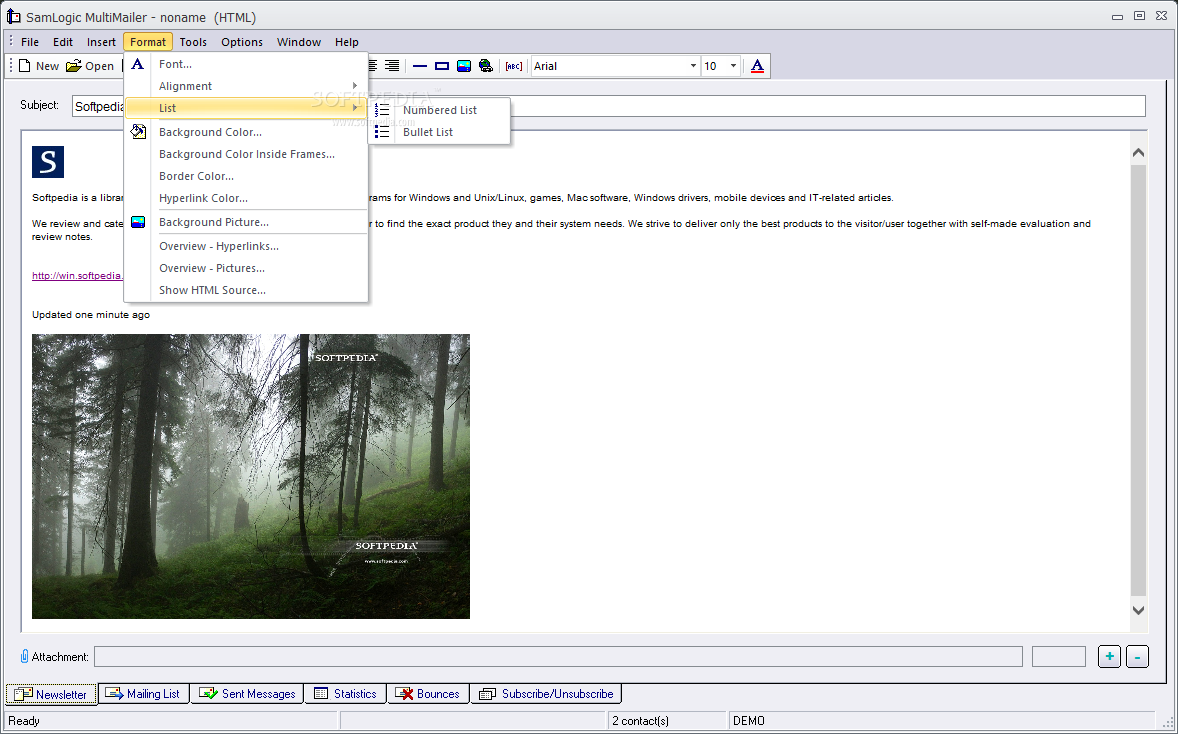Viewport: 1178px width, 734px height.
Task: Switch to the Subscribe/Unsubscribe tab
Action: pyautogui.click(x=546, y=693)
